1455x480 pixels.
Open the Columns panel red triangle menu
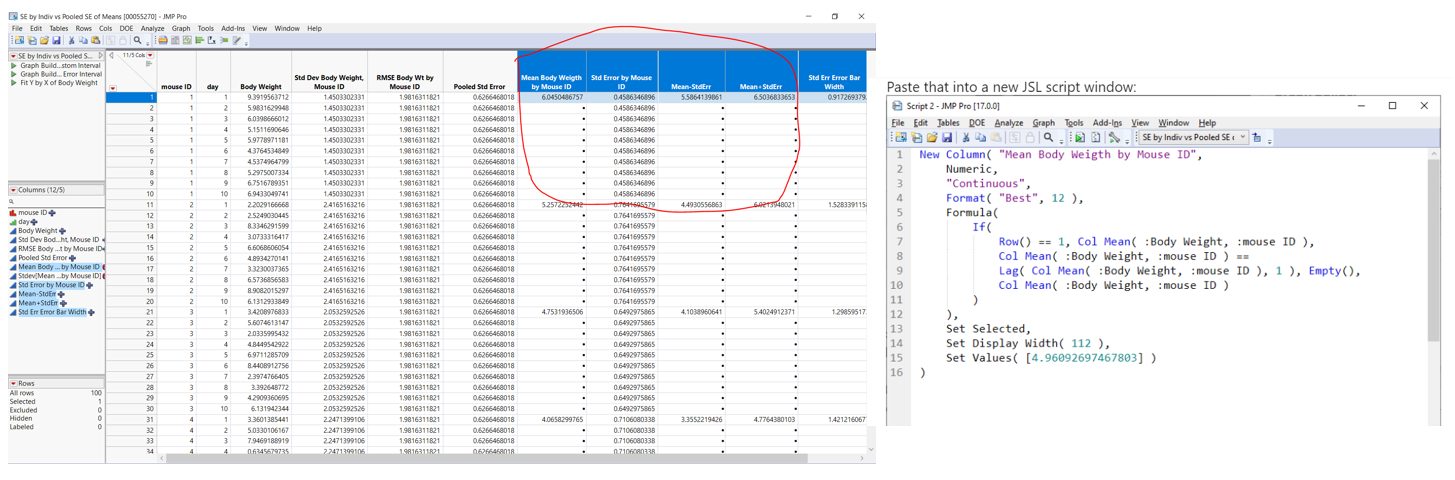[x=13, y=190]
